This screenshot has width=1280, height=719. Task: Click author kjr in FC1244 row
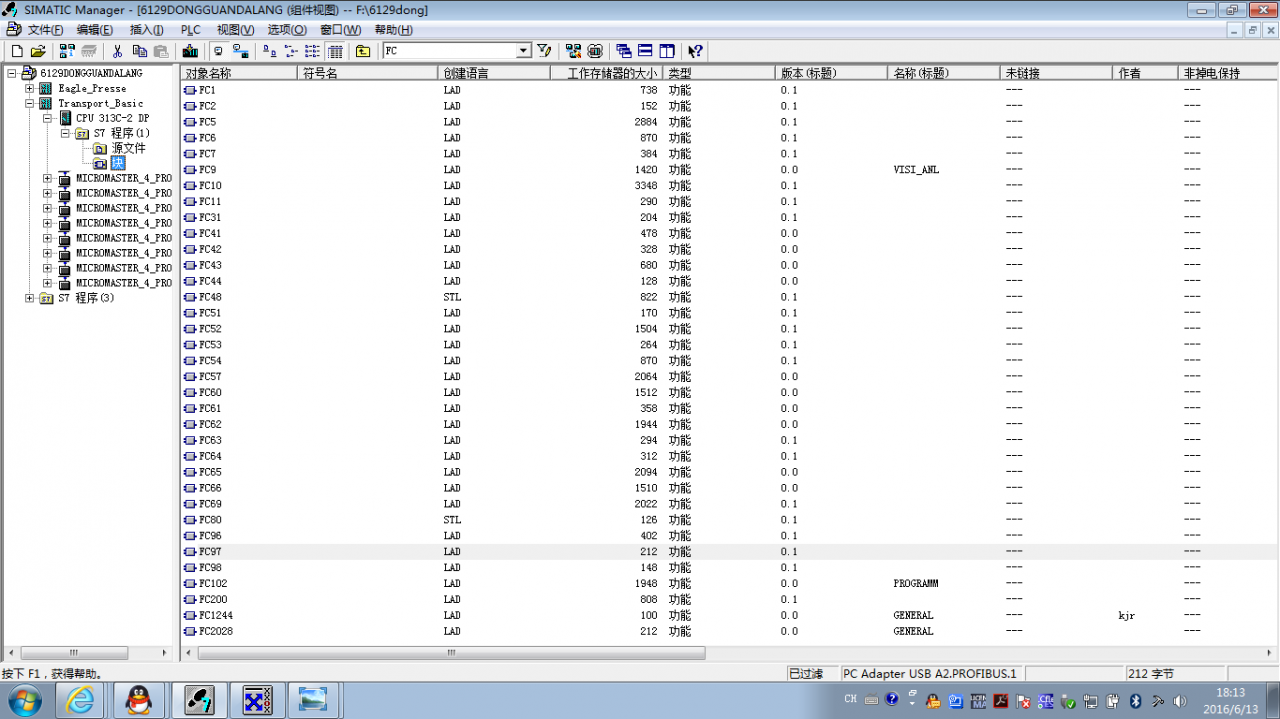(1127, 616)
